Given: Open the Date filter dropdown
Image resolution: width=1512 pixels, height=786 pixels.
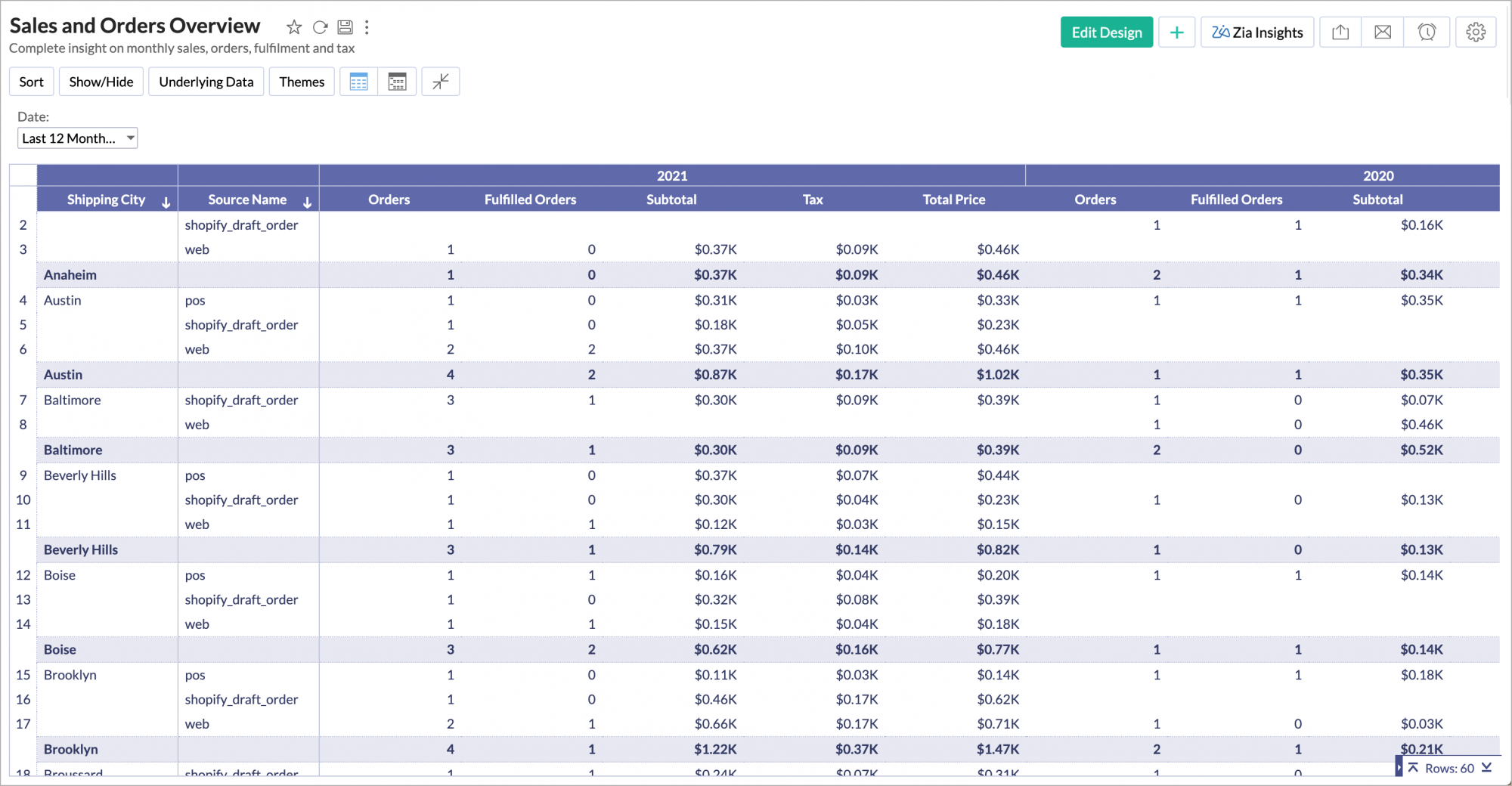Looking at the screenshot, I should point(77,138).
